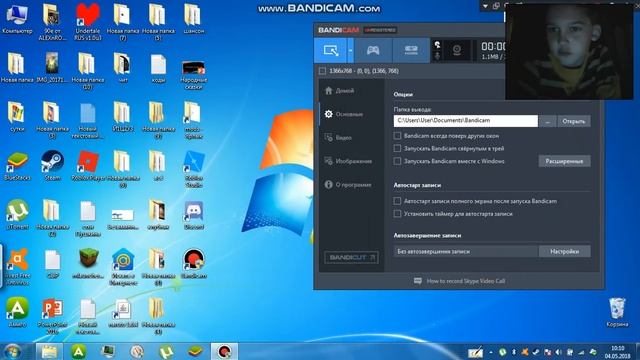
Task: Select the коды text file on desktop
Action: pyautogui.click(x=158, y=69)
